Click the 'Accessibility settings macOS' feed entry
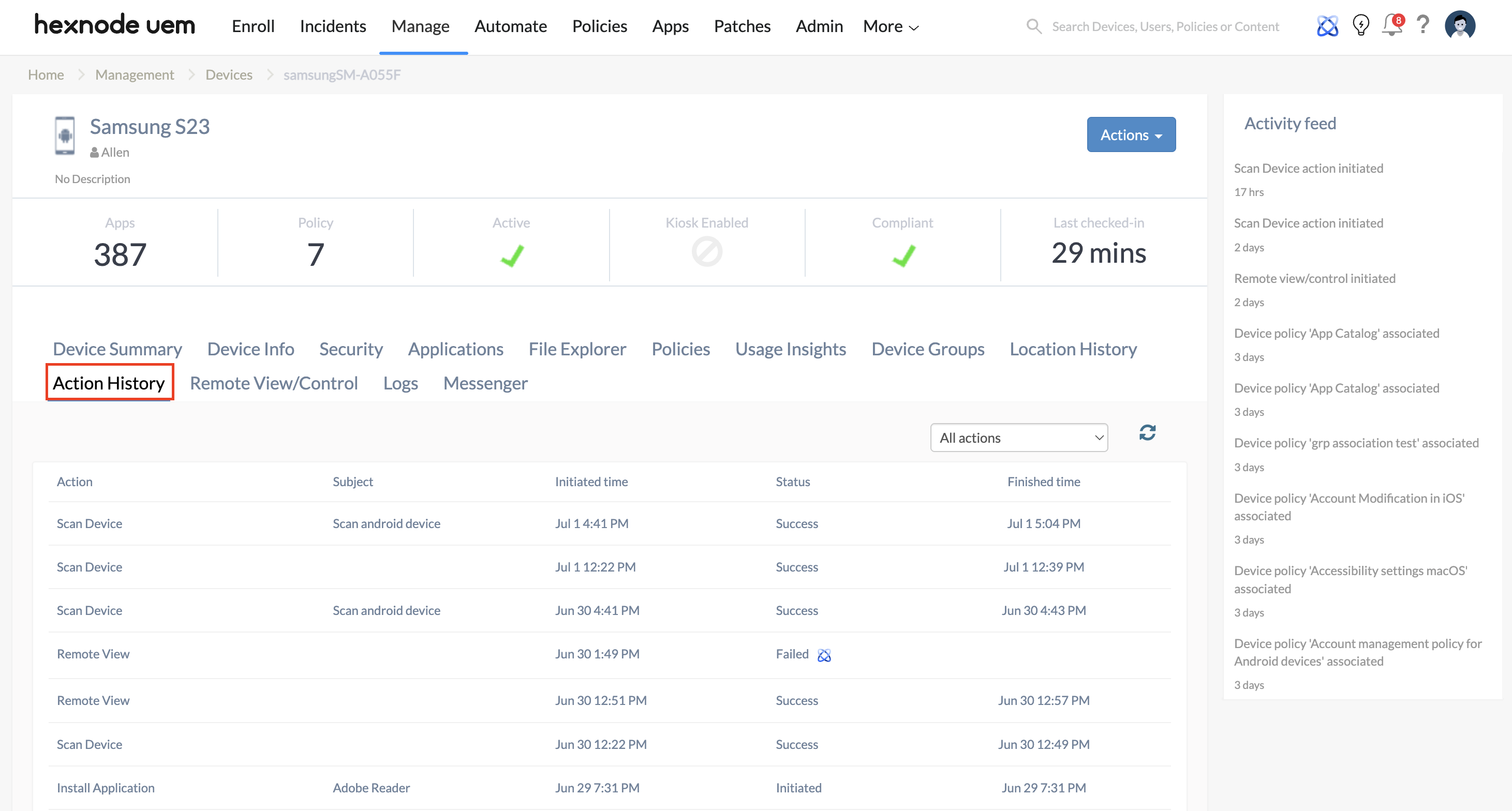The height and width of the screenshot is (811, 1512). click(x=1351, y=579)
